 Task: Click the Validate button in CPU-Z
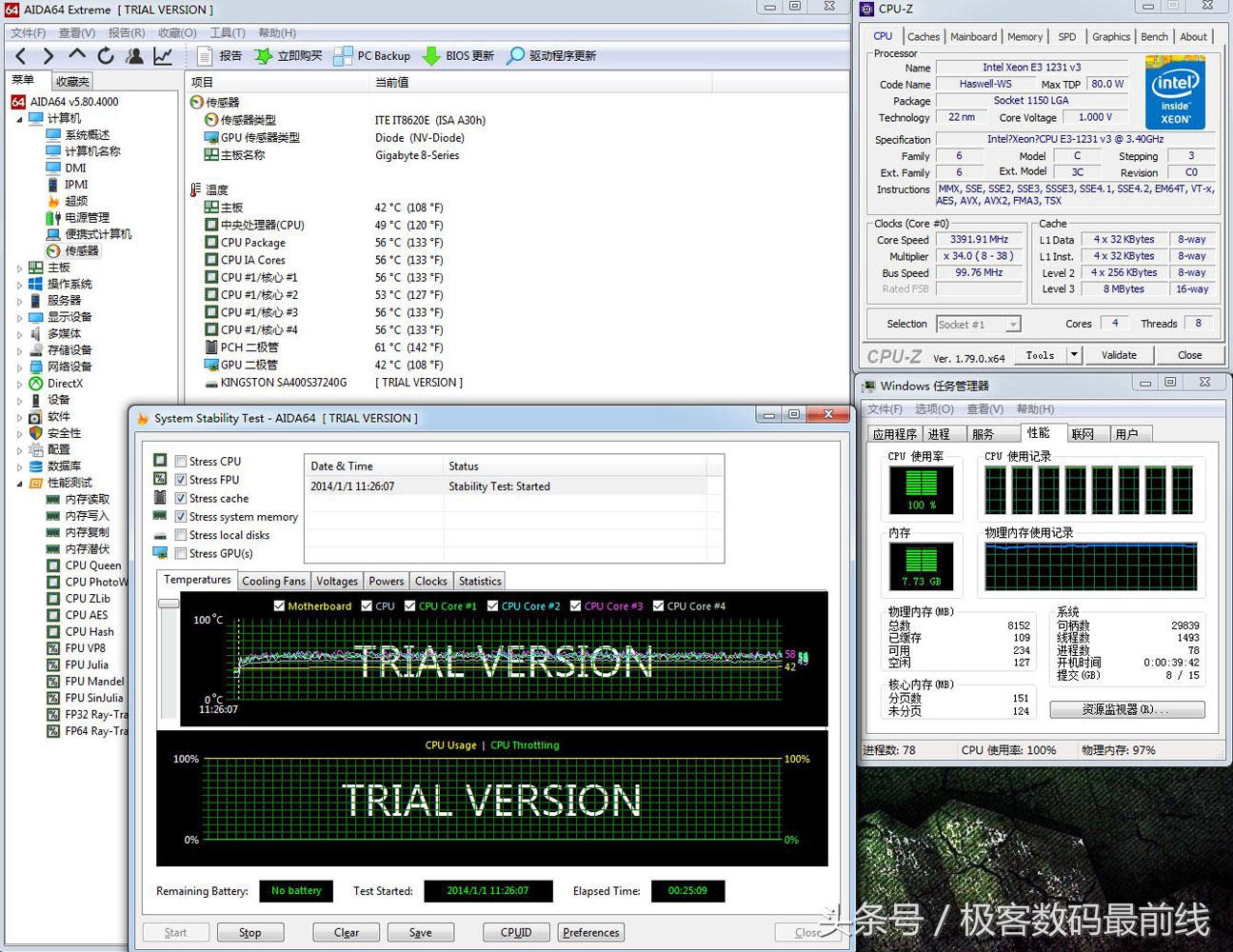point(1119,355)
